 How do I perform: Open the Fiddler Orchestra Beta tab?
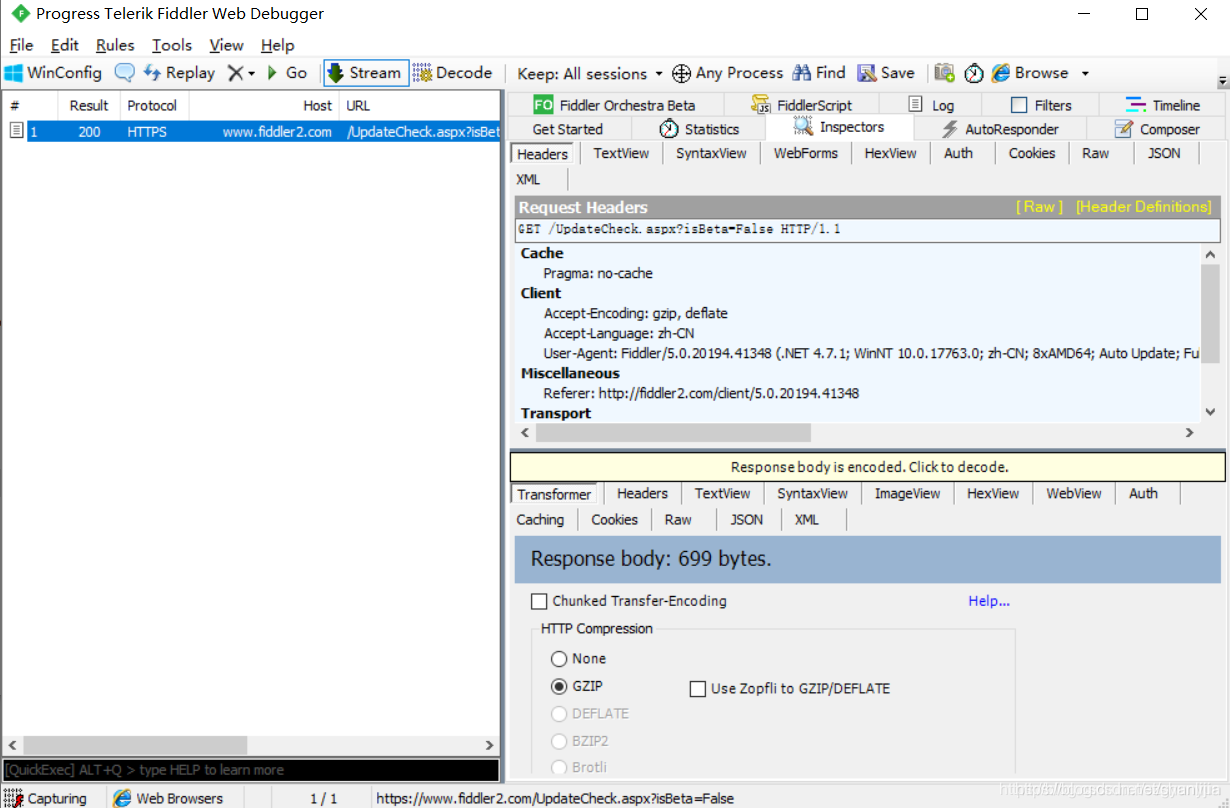click(614, 105)
